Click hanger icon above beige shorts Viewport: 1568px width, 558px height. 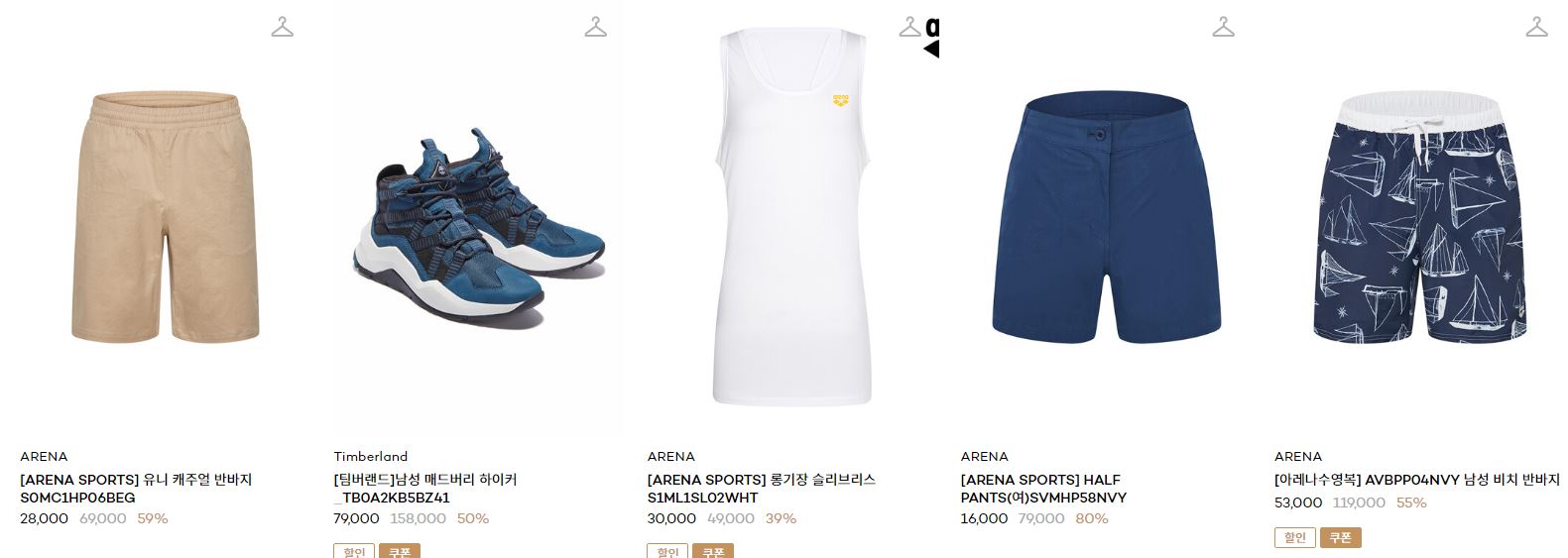pyautogui.click(x=283, y=27)
